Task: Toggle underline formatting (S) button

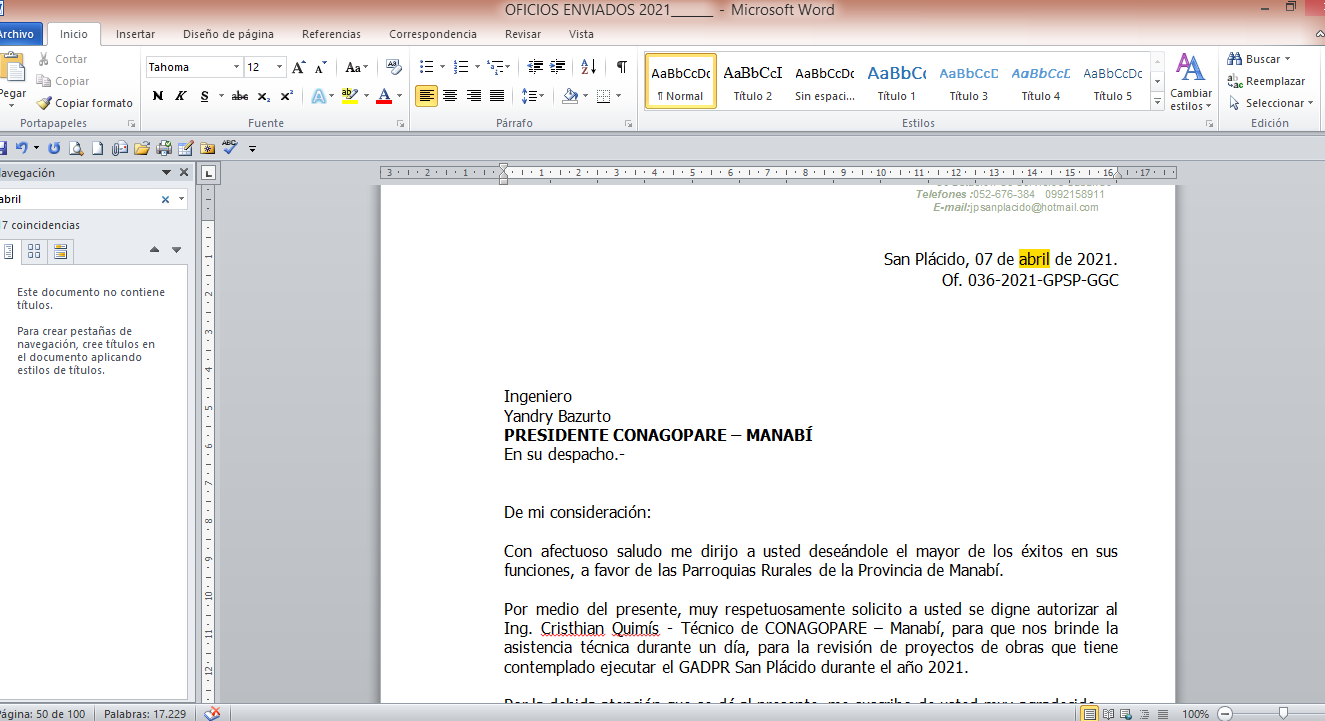Action: click(x=205, y=96)
